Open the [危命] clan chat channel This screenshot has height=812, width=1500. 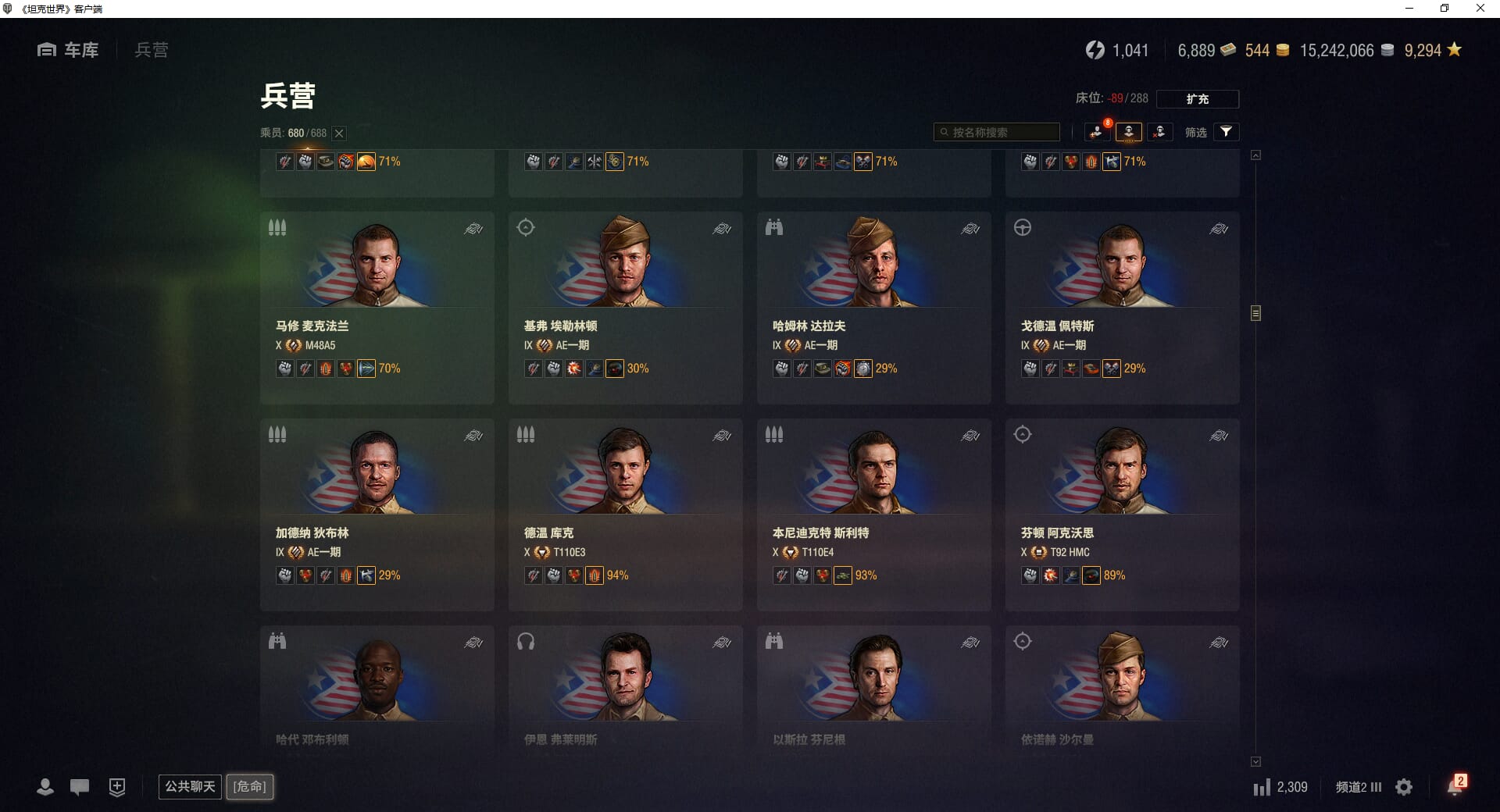[x=250, y=786]
